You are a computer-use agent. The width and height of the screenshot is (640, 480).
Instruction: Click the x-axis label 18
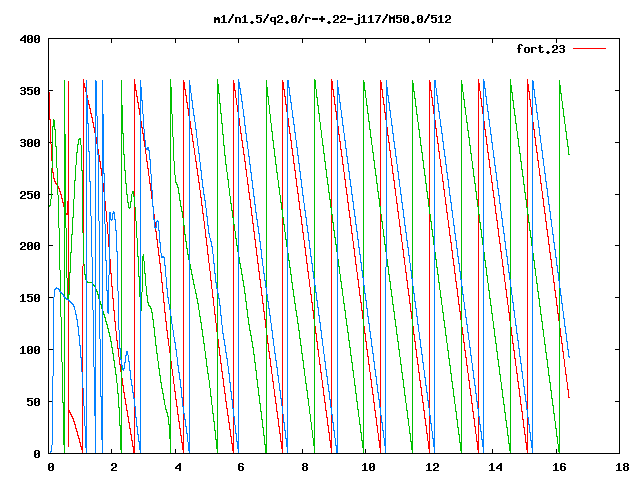(622, 467)
